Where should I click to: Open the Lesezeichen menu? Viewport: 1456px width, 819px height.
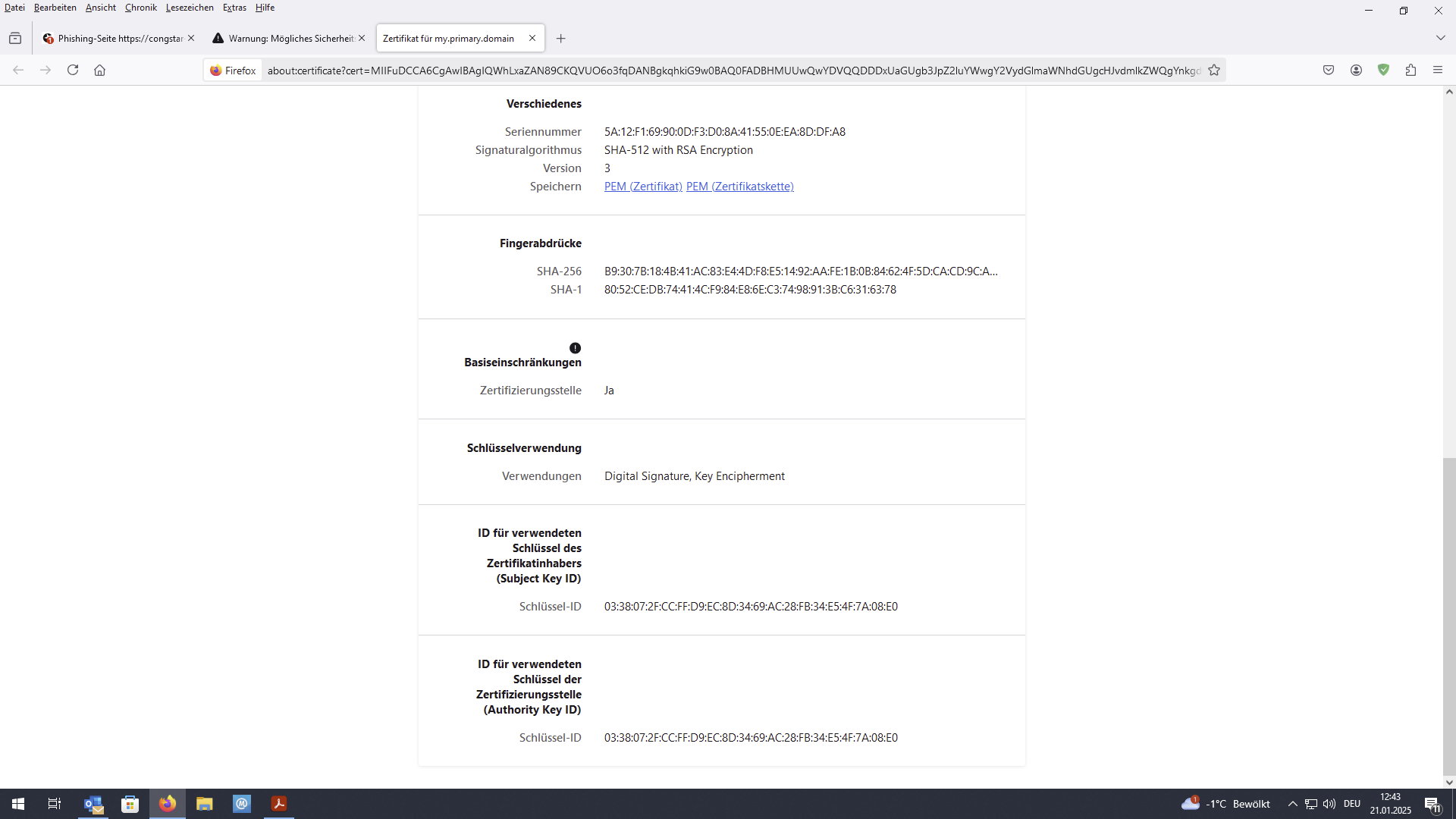[190, 8]
